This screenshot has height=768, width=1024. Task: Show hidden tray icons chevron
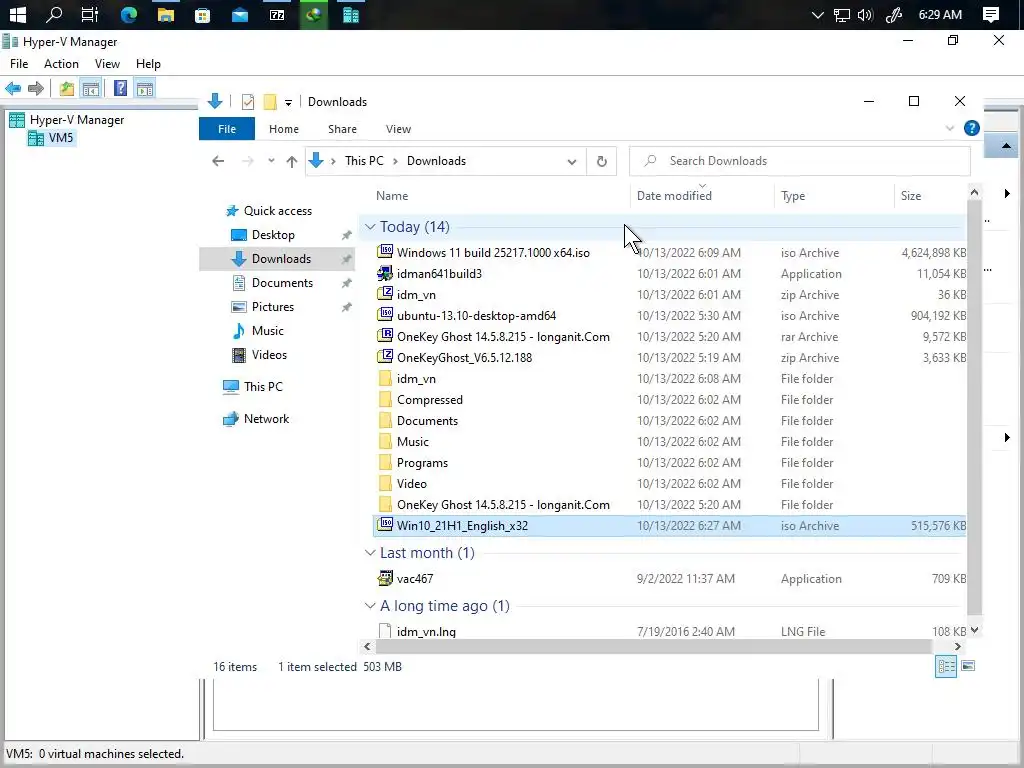pyautogui.click(x=817, y=14)
